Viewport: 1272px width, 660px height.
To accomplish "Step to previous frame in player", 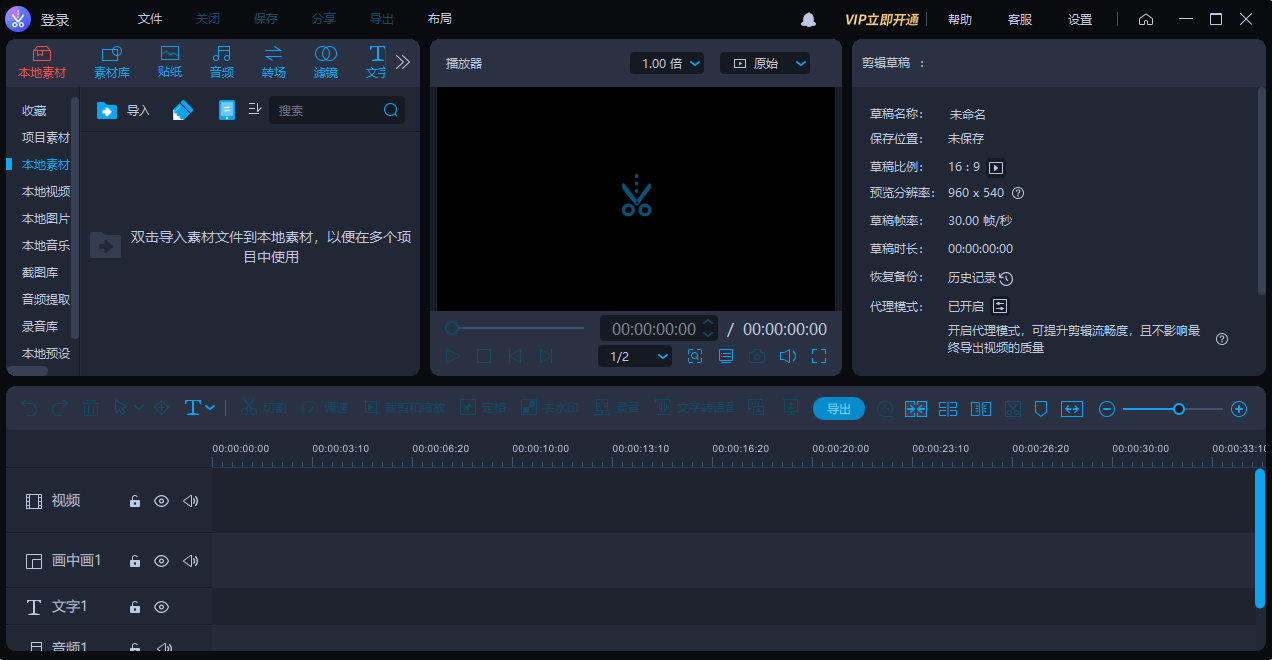I will click(515, 356).
